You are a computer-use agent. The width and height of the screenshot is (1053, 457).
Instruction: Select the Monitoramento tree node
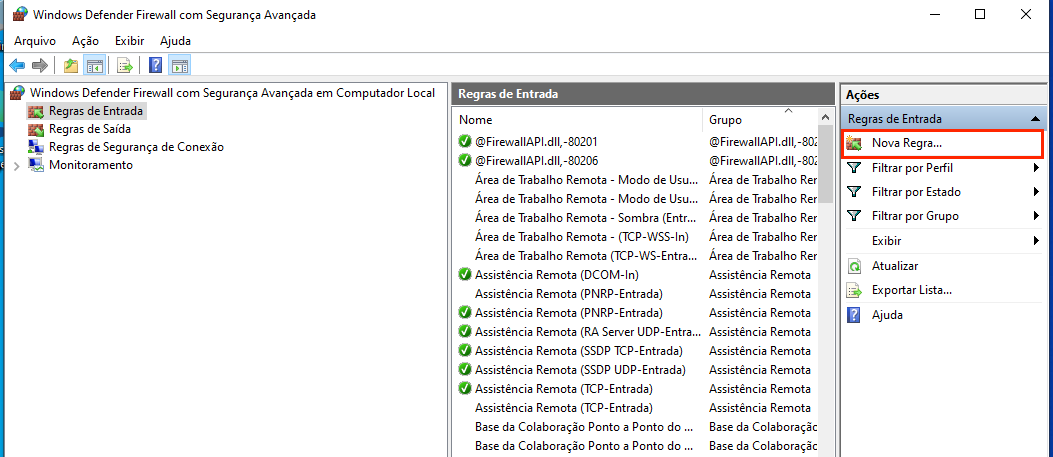coord(91,165)
